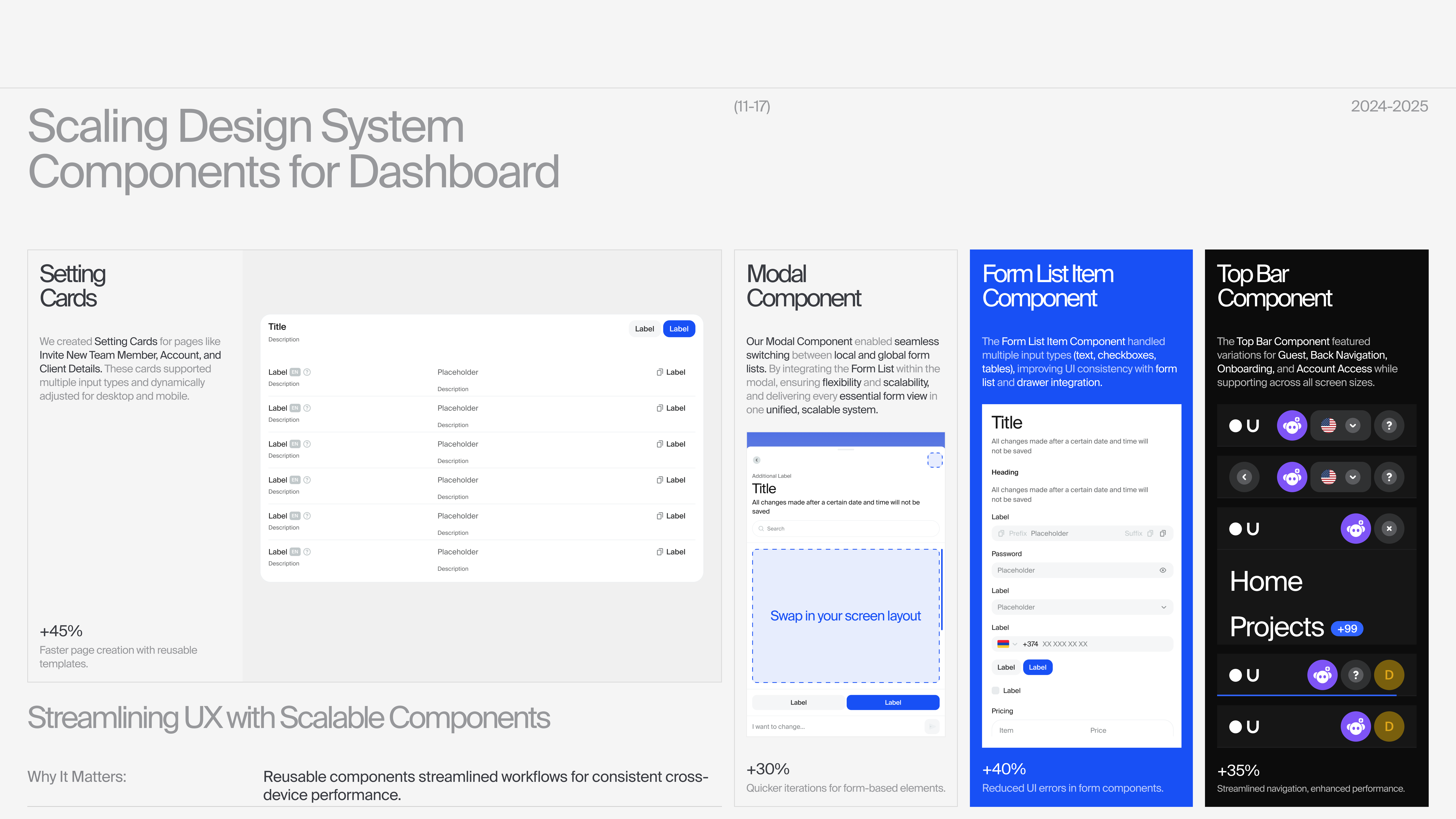Toggle password visibility with the eye icon
The height and width of the screenshot is (819, 1456).
tap(1163, 570)
